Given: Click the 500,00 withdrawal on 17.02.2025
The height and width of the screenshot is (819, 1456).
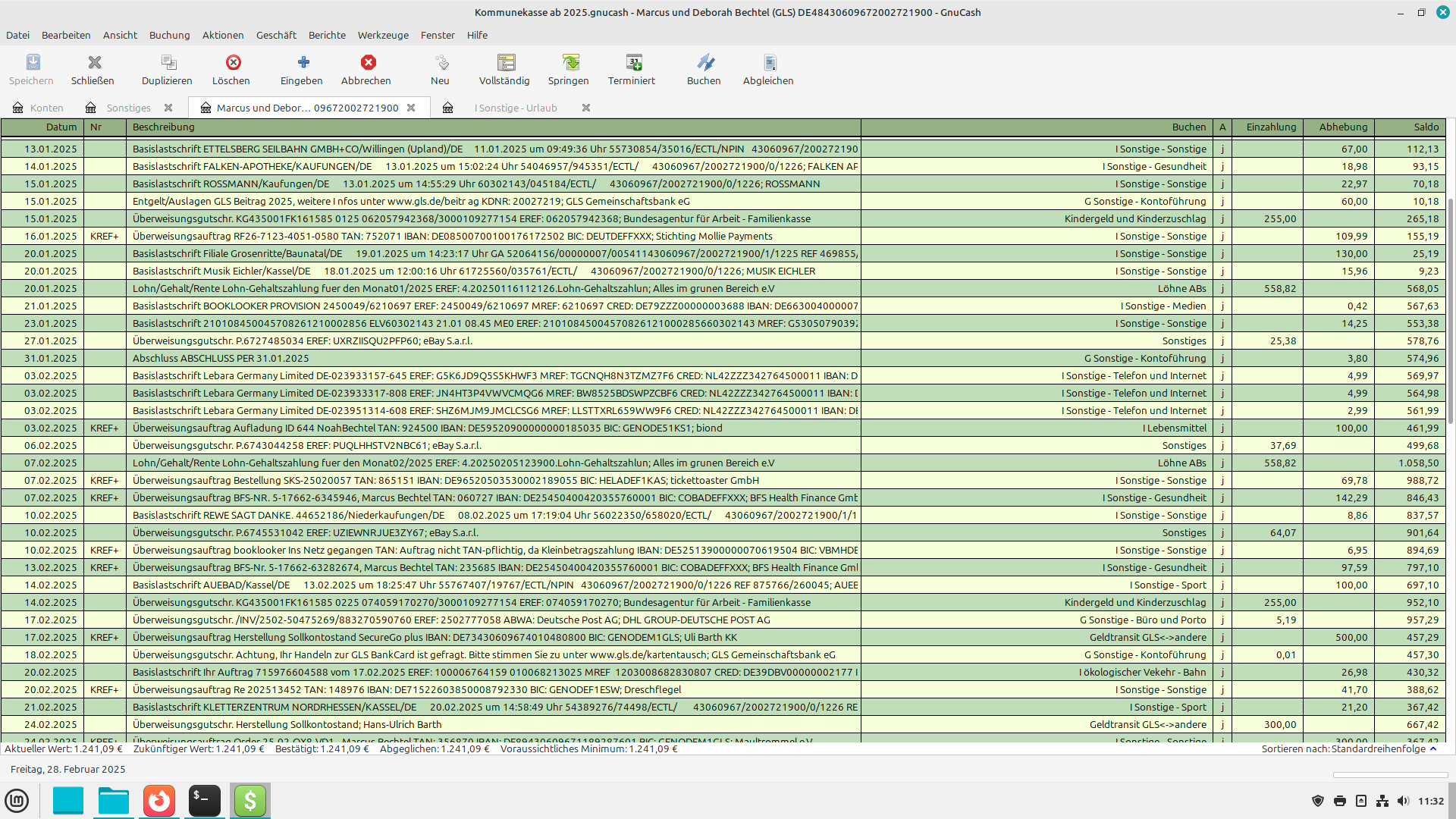Looking at the screenshot, I should (x=1351, y=638).
